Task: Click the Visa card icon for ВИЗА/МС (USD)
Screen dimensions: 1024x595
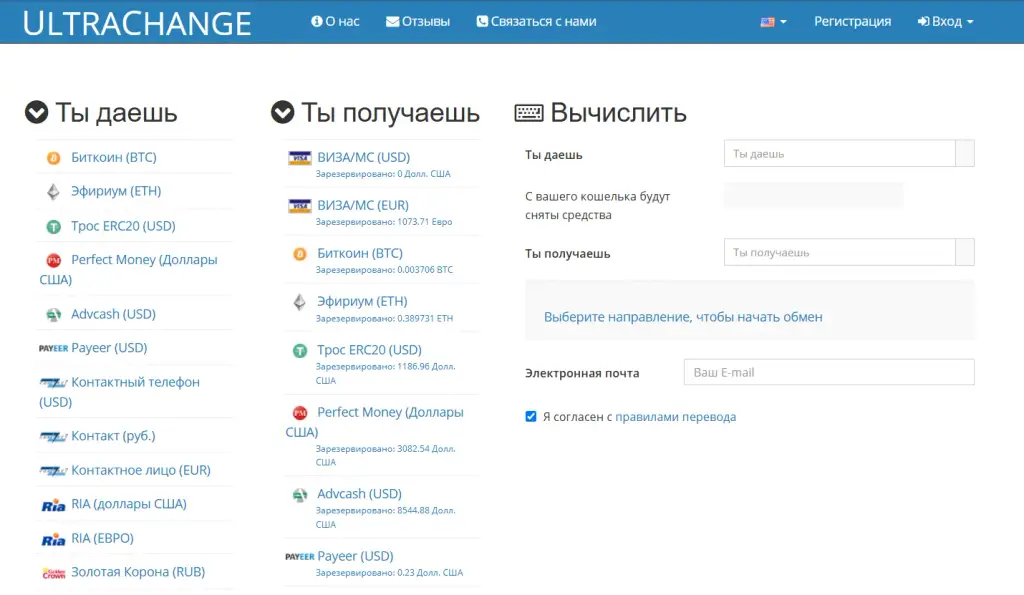Action: (300, 157)
